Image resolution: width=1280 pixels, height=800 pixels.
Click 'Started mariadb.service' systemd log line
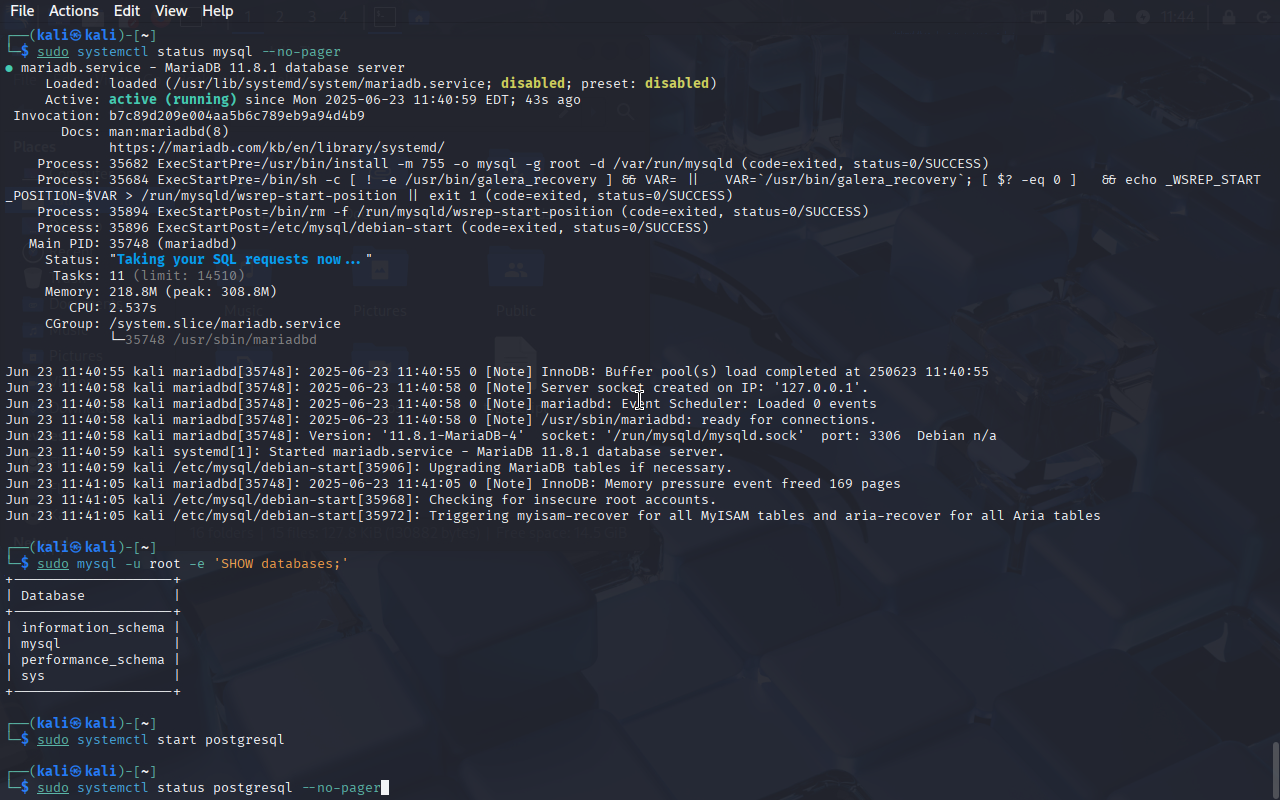(x=365, y=451)
